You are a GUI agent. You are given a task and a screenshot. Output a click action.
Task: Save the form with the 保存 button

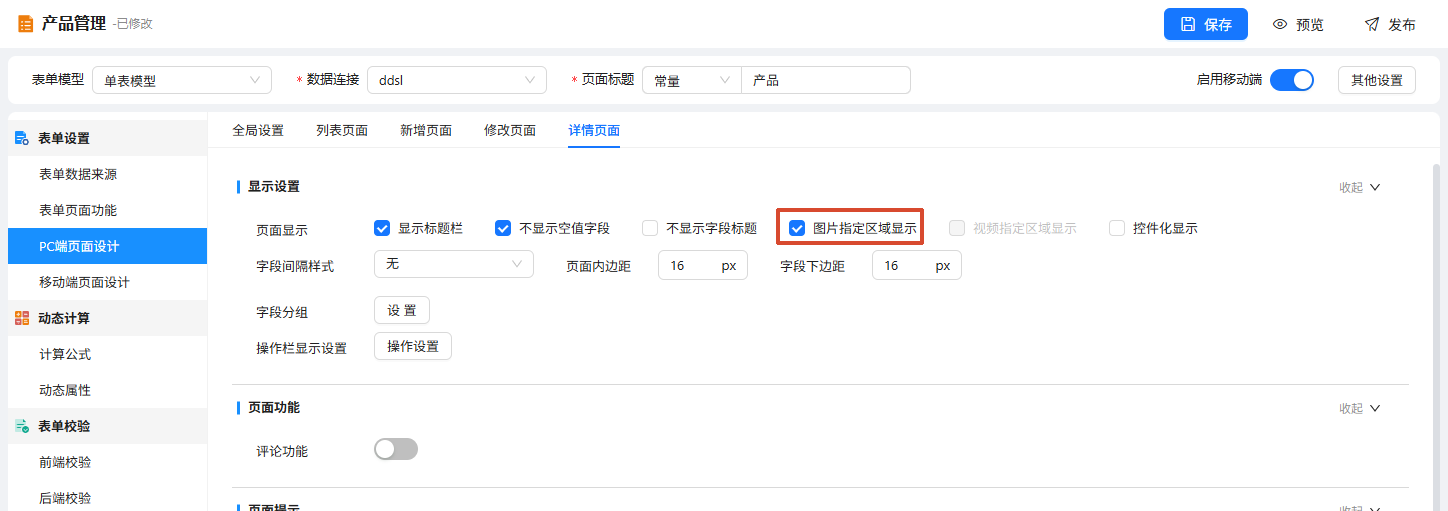point(1206,24)
